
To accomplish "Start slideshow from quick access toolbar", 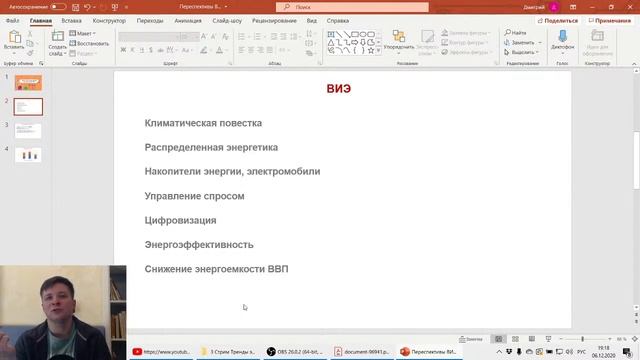I will (x=115, y=7).
